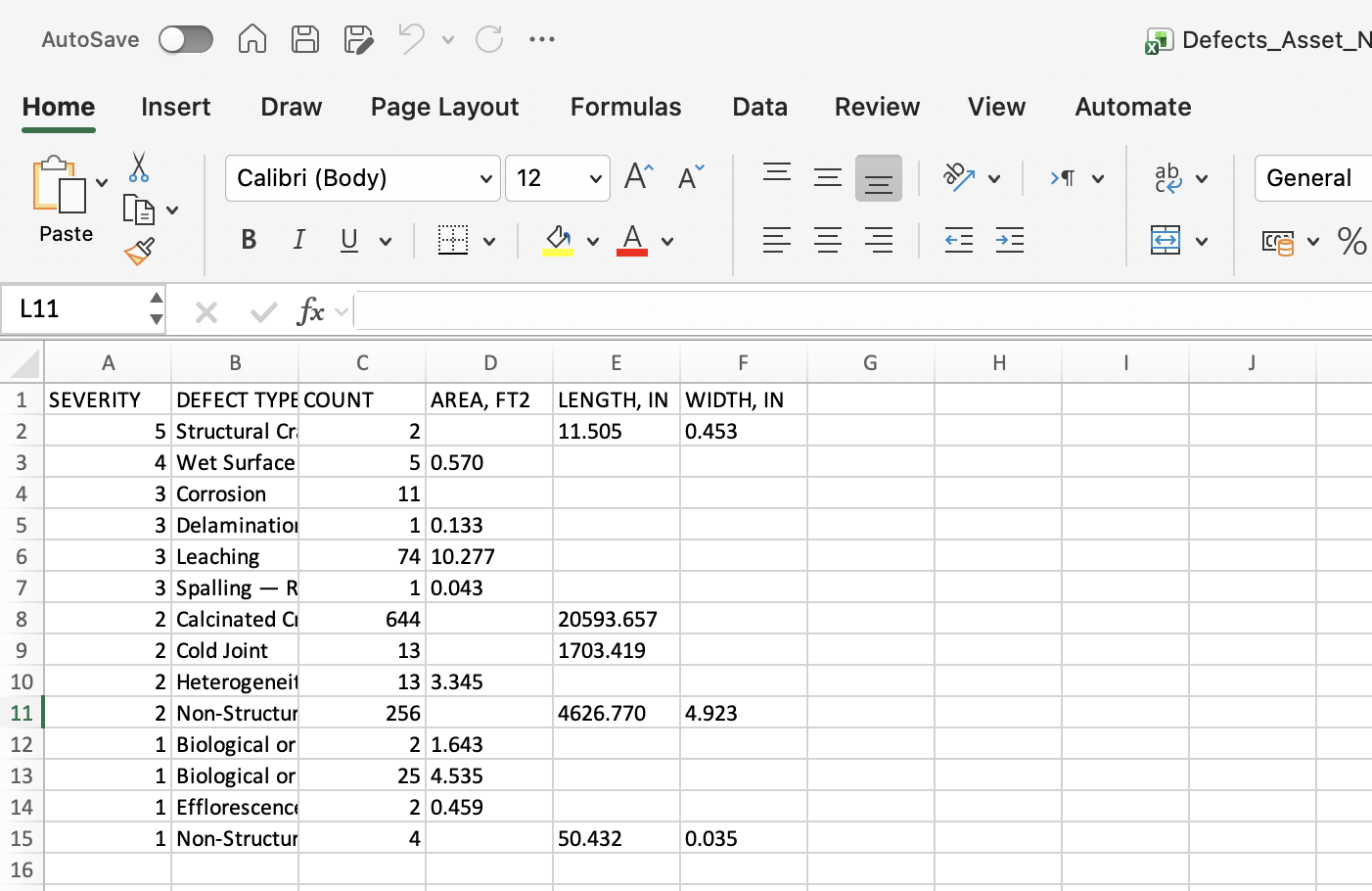Open the undo history dropdown arrow
Viewport: 1372px width, 891px height.
pyautogui.click(x=448, y=40)
